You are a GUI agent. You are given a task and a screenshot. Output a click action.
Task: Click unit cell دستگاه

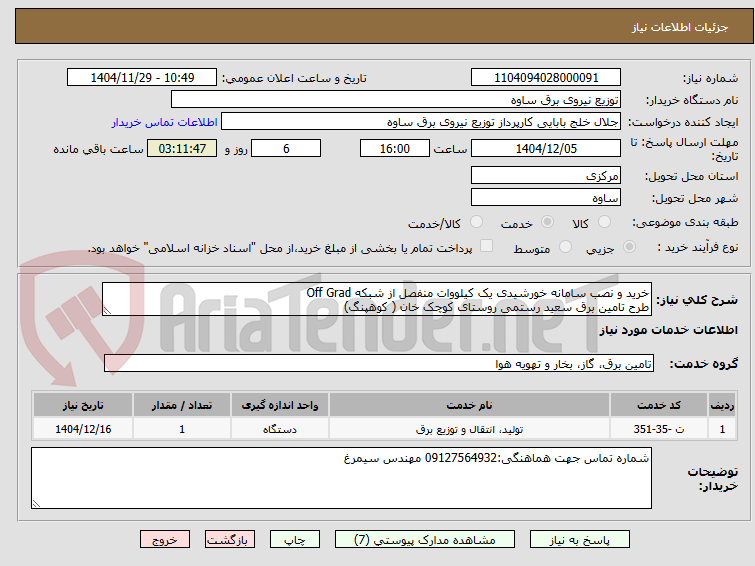click(280, 429)
